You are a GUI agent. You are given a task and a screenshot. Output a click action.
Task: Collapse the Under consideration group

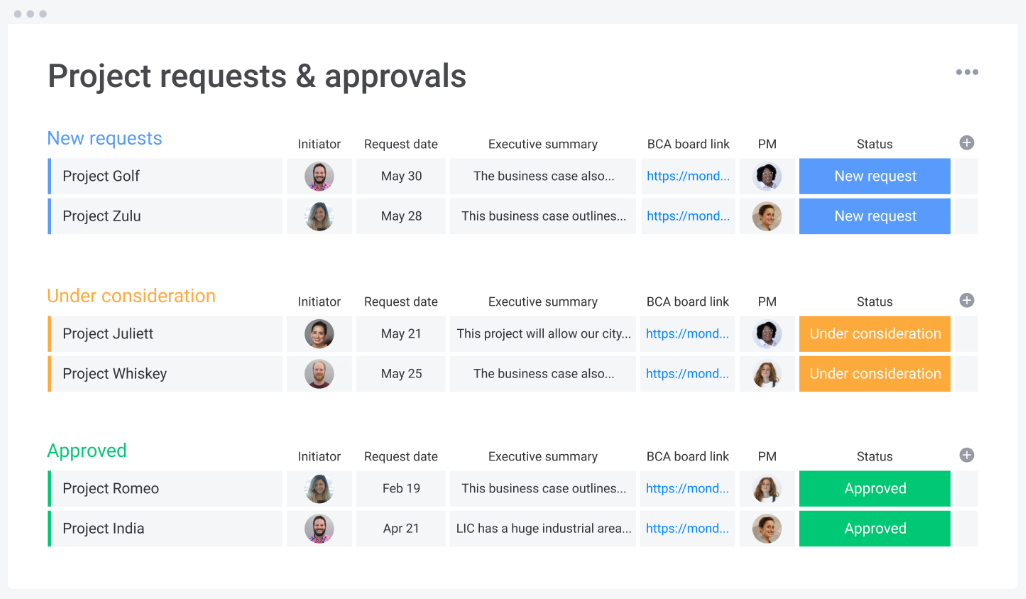pos(131,296)
